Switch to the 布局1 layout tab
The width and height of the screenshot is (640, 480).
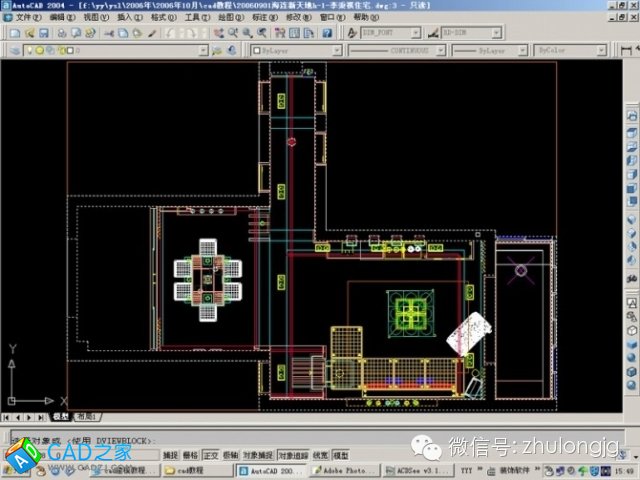coord(86,416)
